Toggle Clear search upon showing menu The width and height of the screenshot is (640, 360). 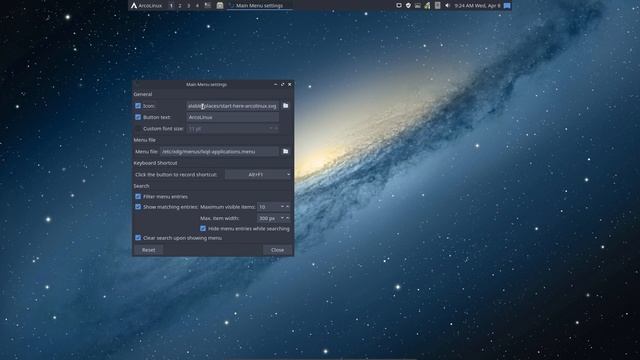tap(138, 238)
